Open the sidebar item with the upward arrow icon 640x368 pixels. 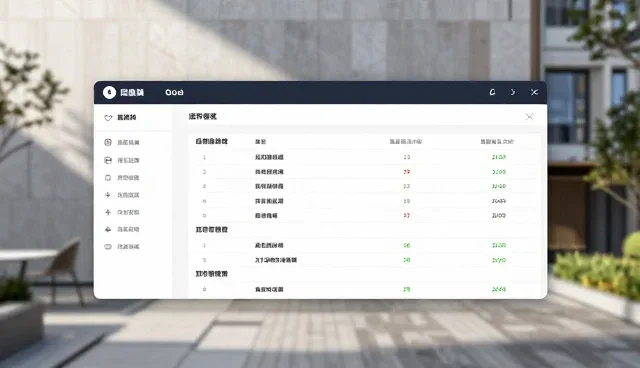(x=122, y=212)
